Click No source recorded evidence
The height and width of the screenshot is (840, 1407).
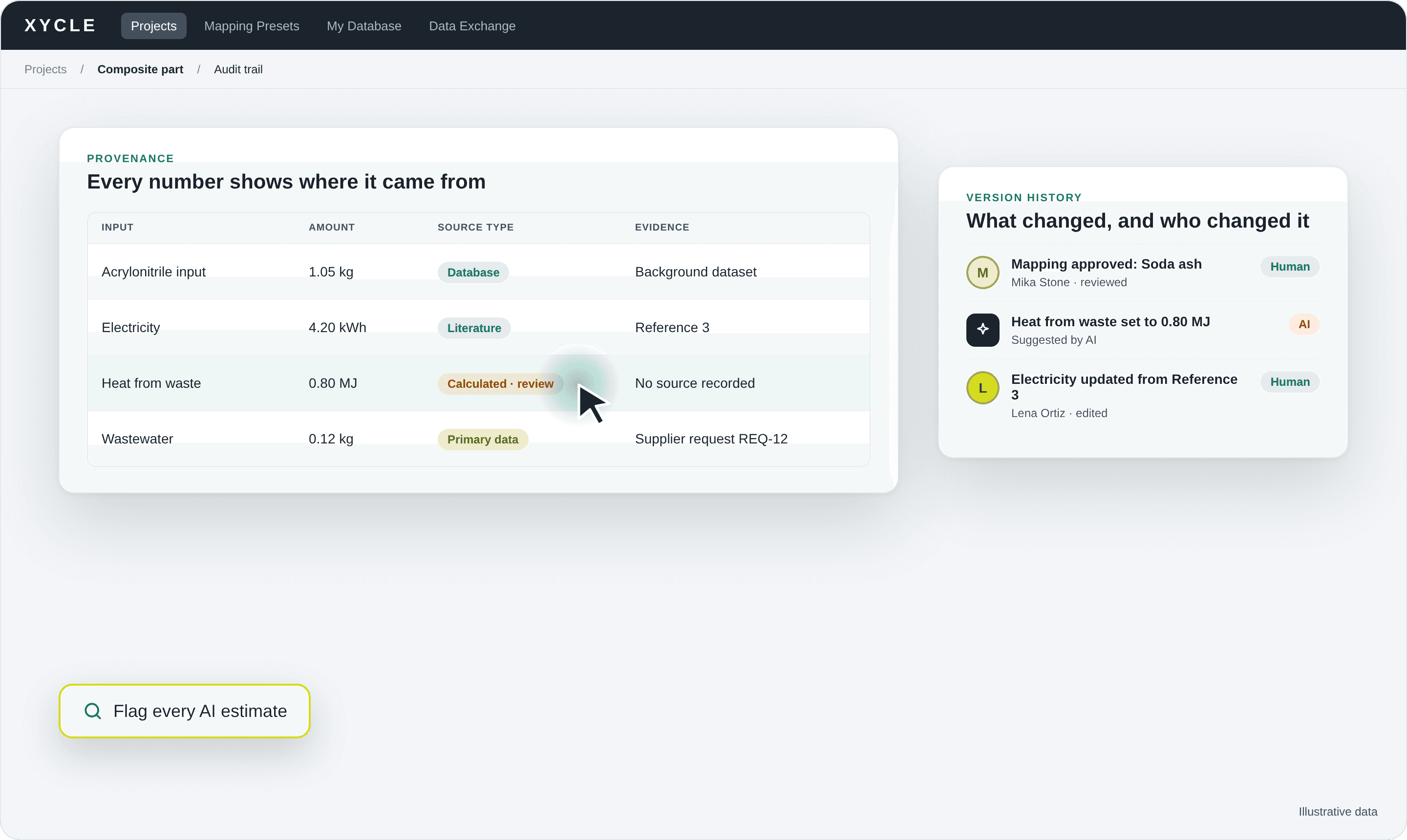694,383
